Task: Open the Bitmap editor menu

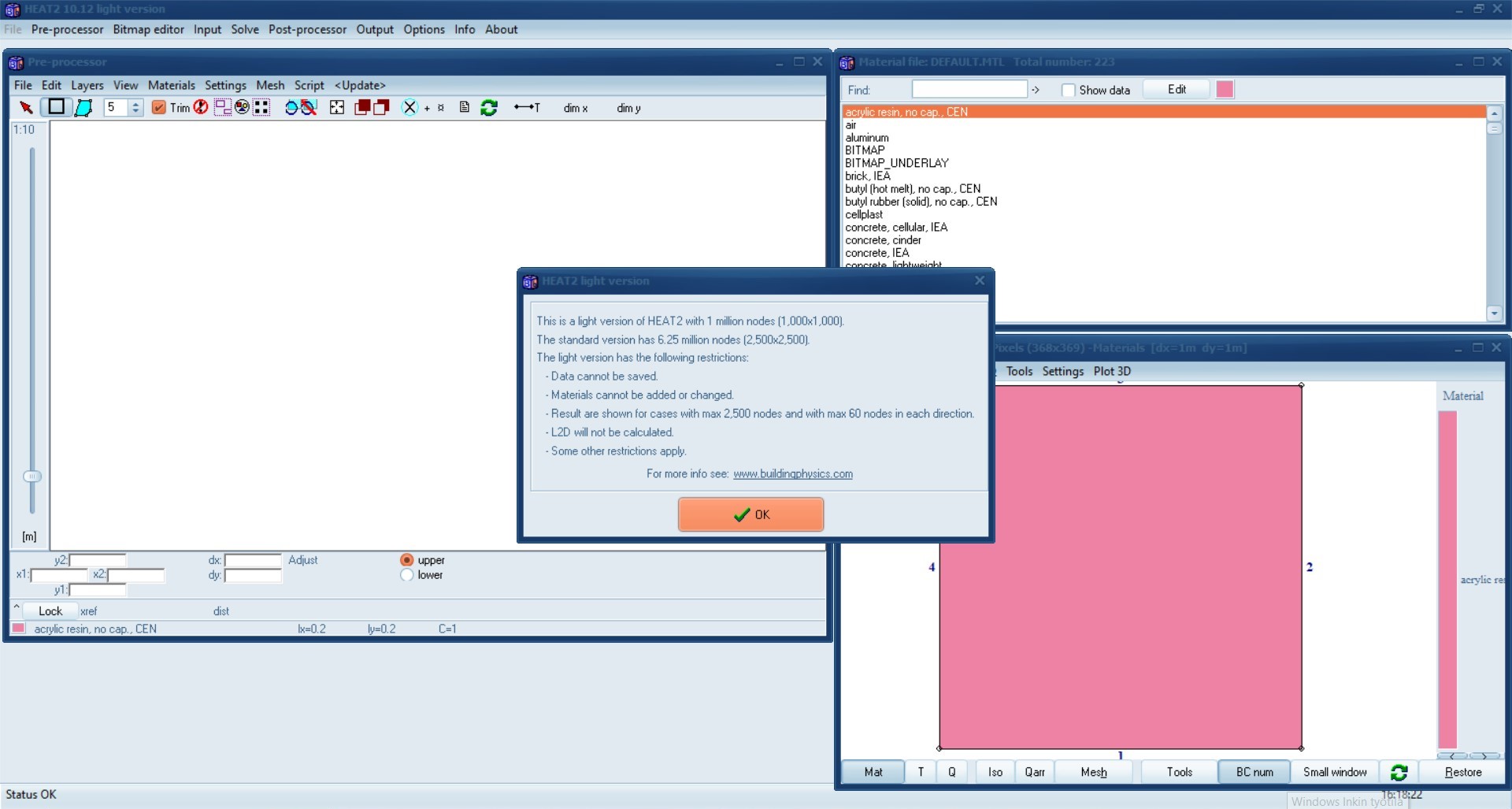Action: [x=149, y=30]
